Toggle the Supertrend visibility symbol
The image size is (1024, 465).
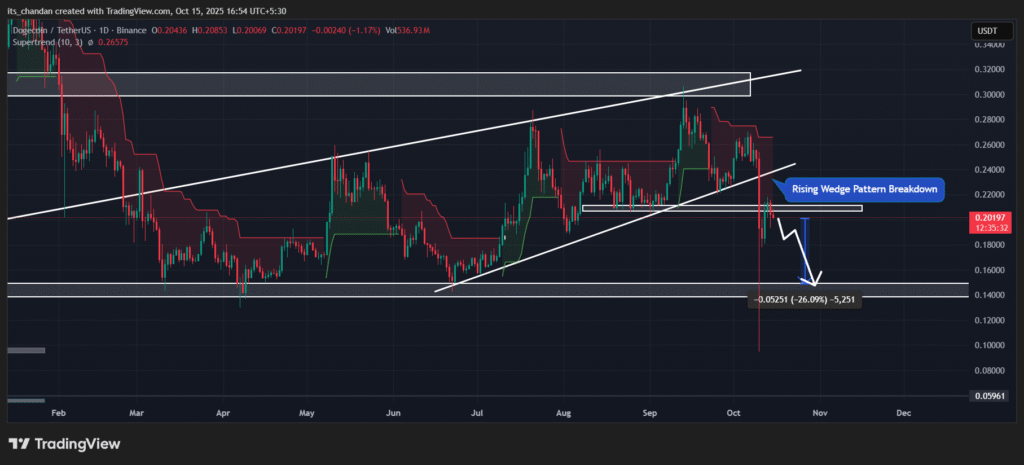93,43
